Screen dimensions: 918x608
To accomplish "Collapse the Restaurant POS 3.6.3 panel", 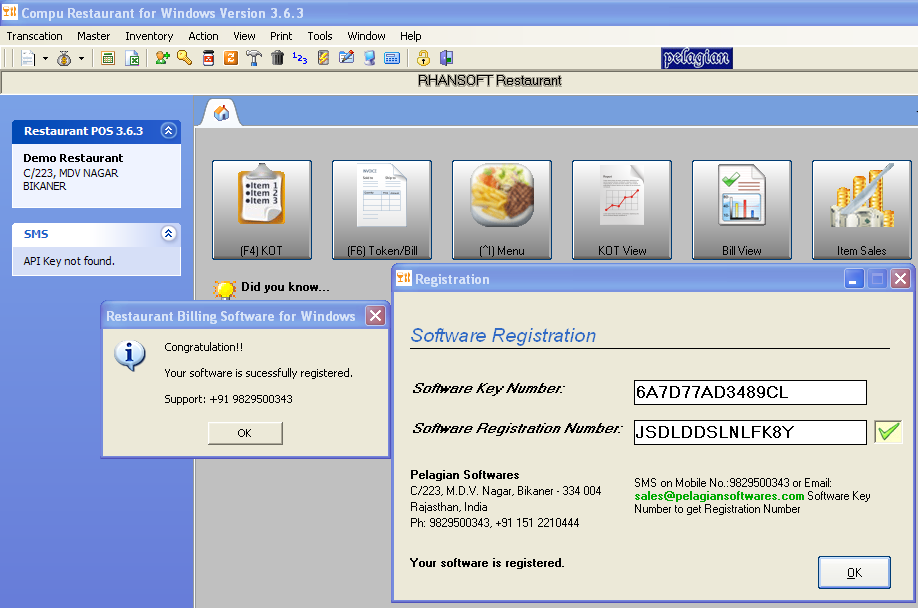I will (x=169, y=130).
